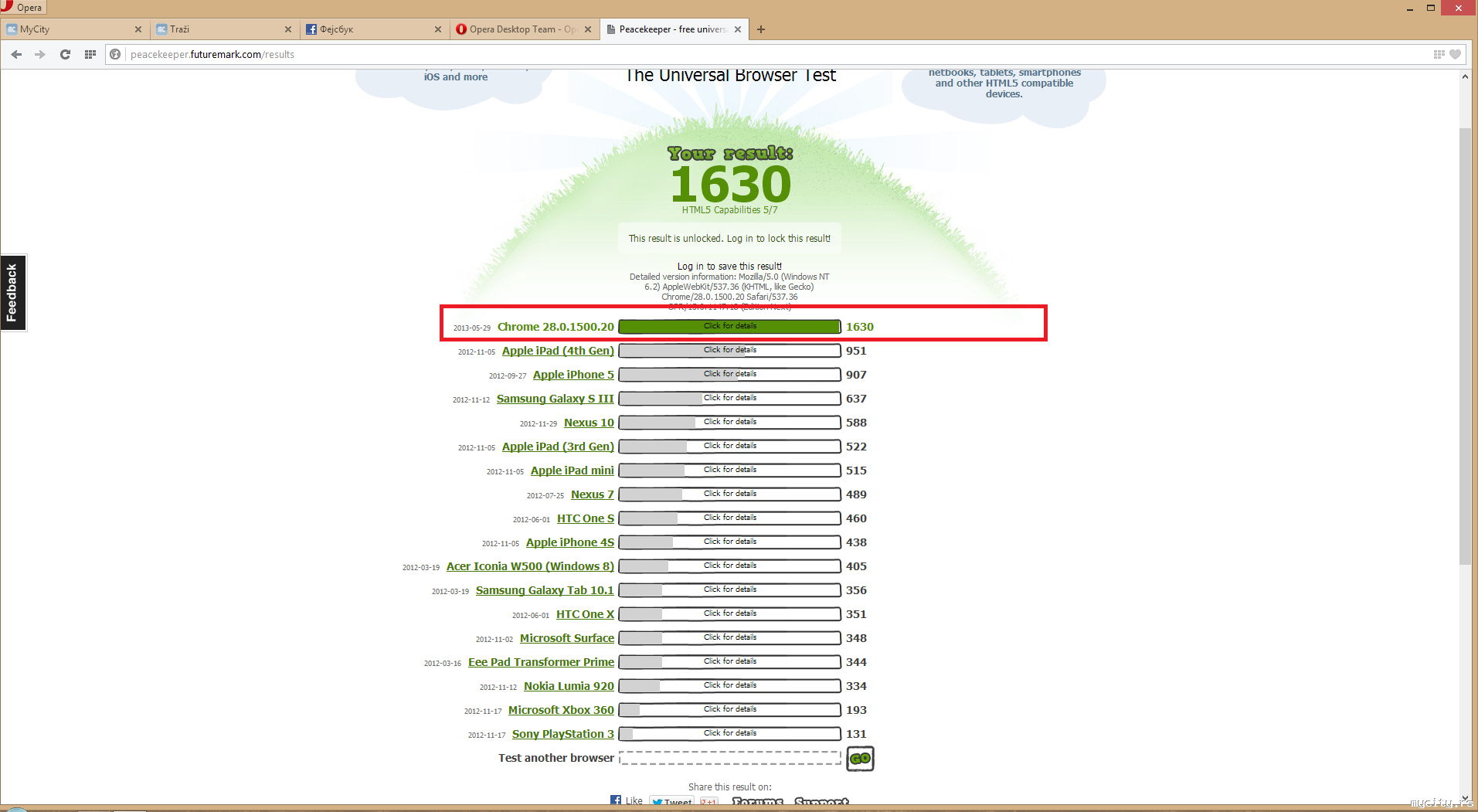Add page to Speed Dial from address bar

pos(1439,54)
